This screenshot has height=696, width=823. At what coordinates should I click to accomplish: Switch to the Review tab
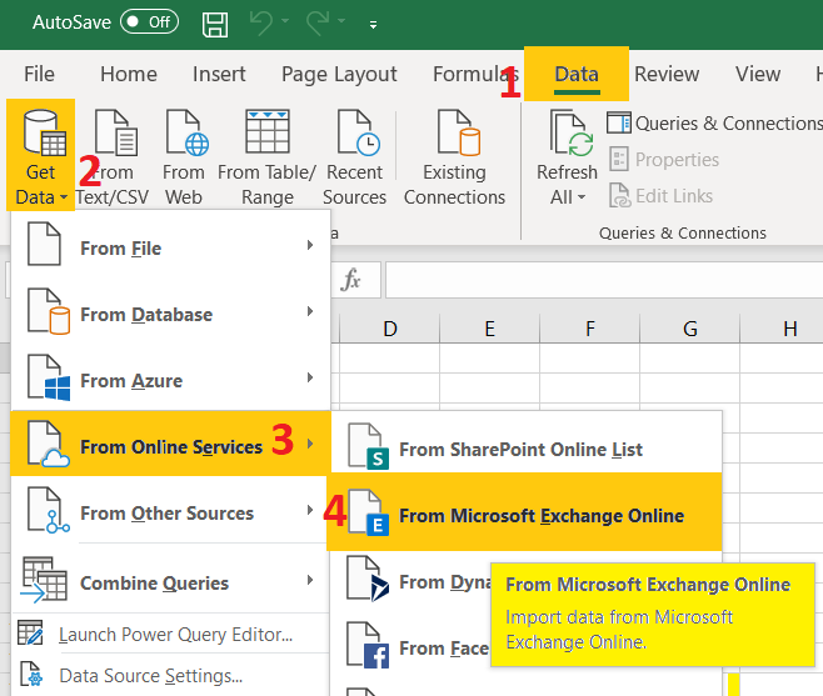667,74
